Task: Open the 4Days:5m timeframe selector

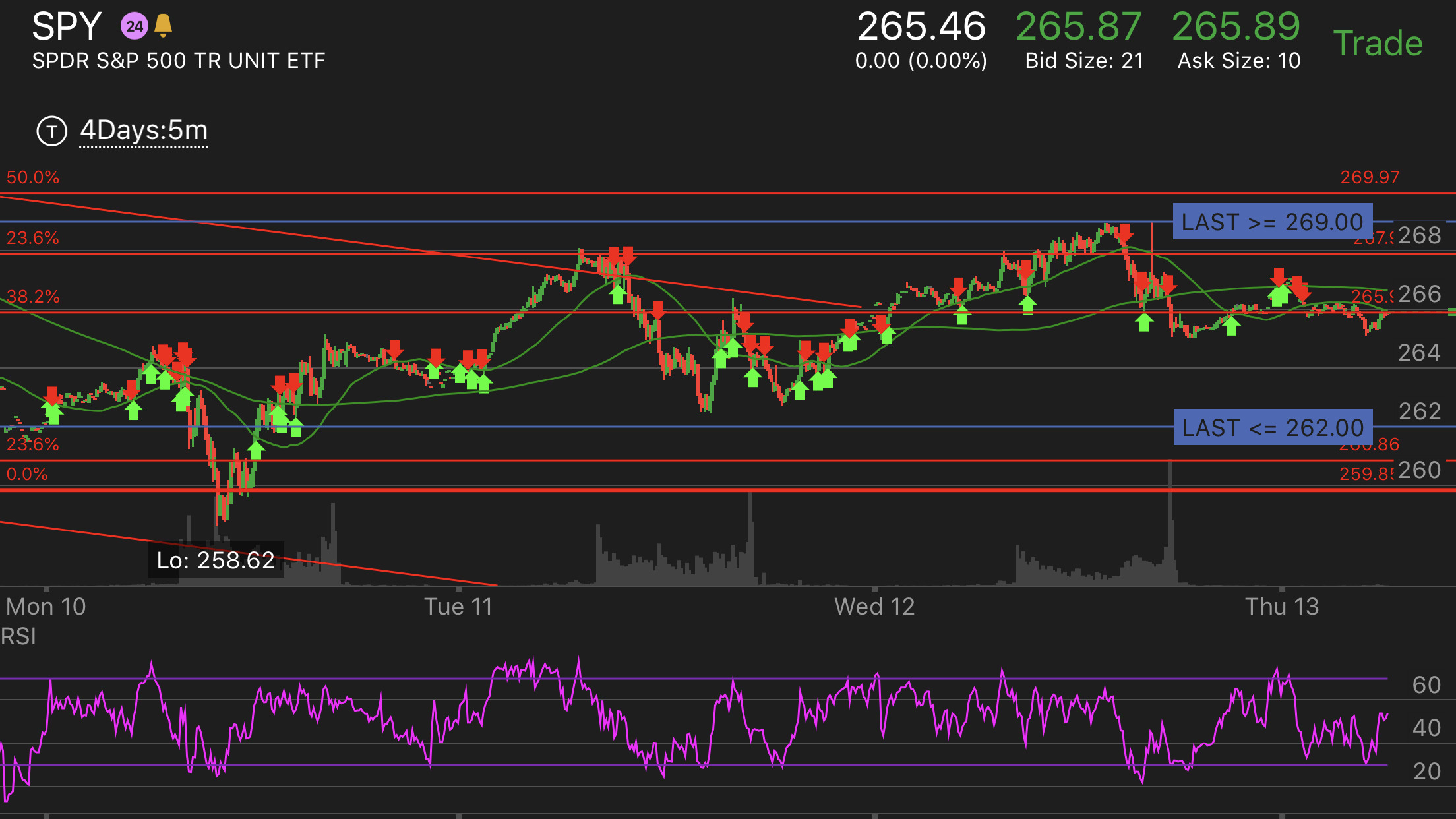Action: [x=144, y=131]
